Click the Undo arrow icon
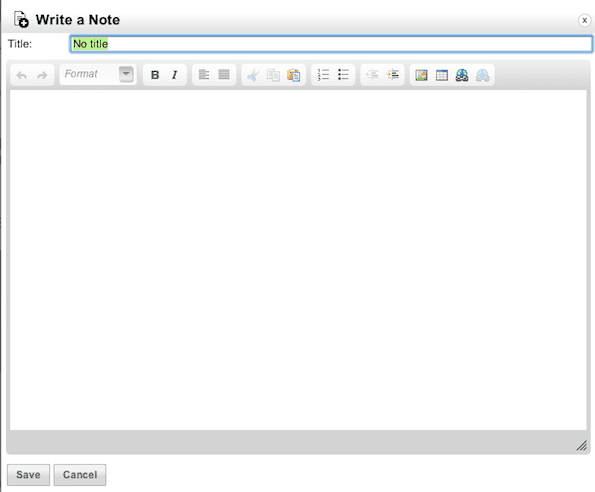595x492 pixels. coord(22,75)
